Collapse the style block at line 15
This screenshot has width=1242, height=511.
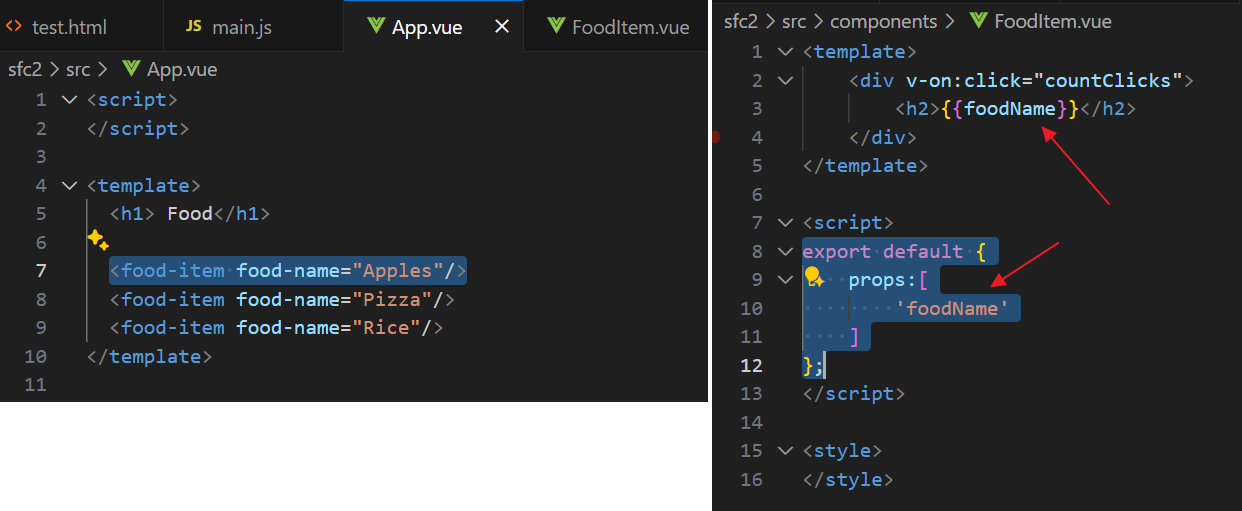[x=785, y=451]
